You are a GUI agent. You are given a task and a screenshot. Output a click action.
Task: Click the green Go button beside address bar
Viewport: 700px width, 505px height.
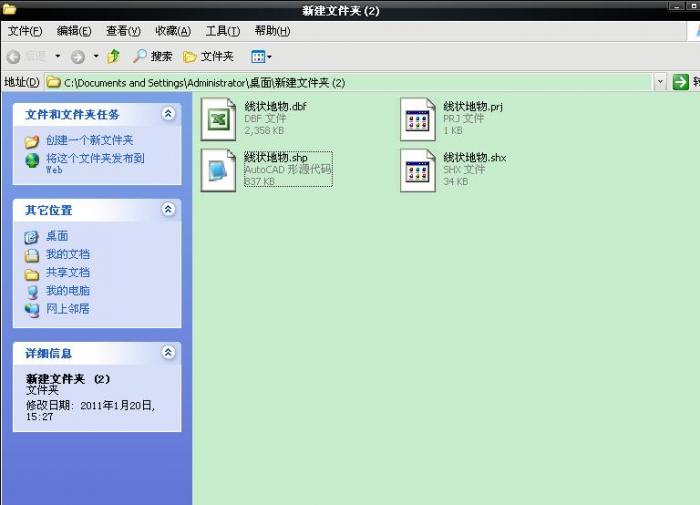(x=681, y=82)
